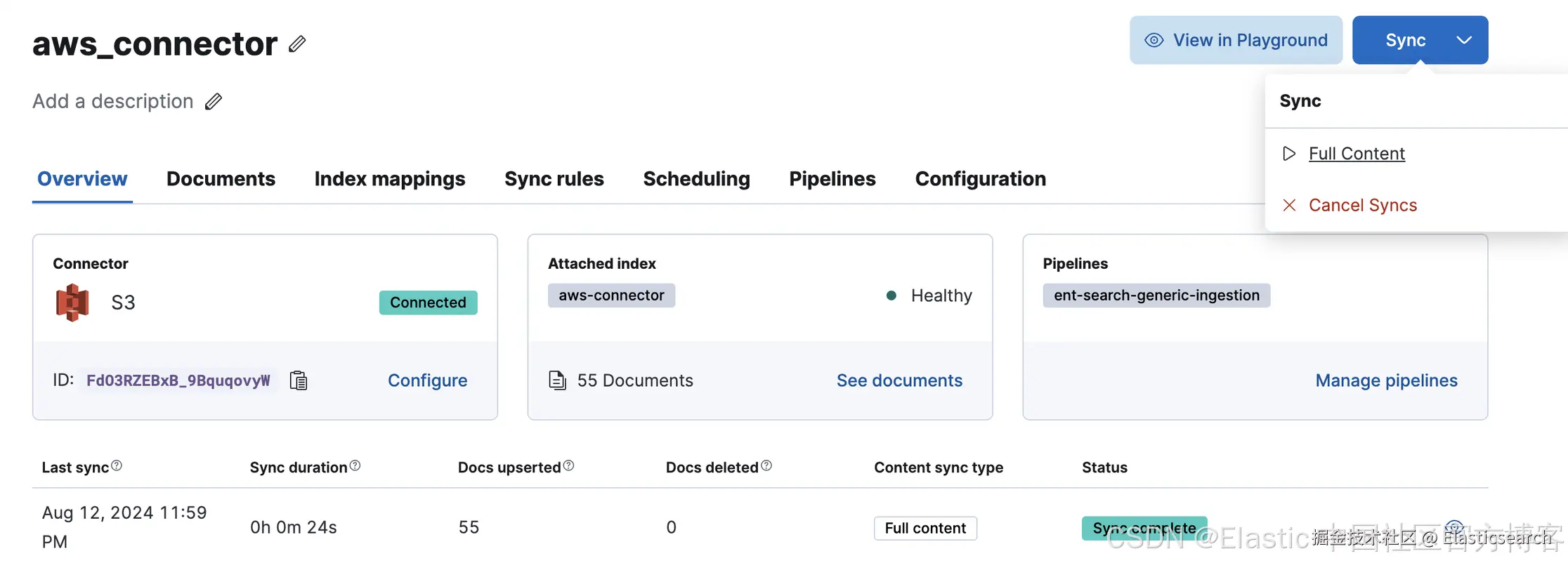Copy the connector ID with clipboard icon
Screen dimensions: 1568x563
(x=299, y=380)
